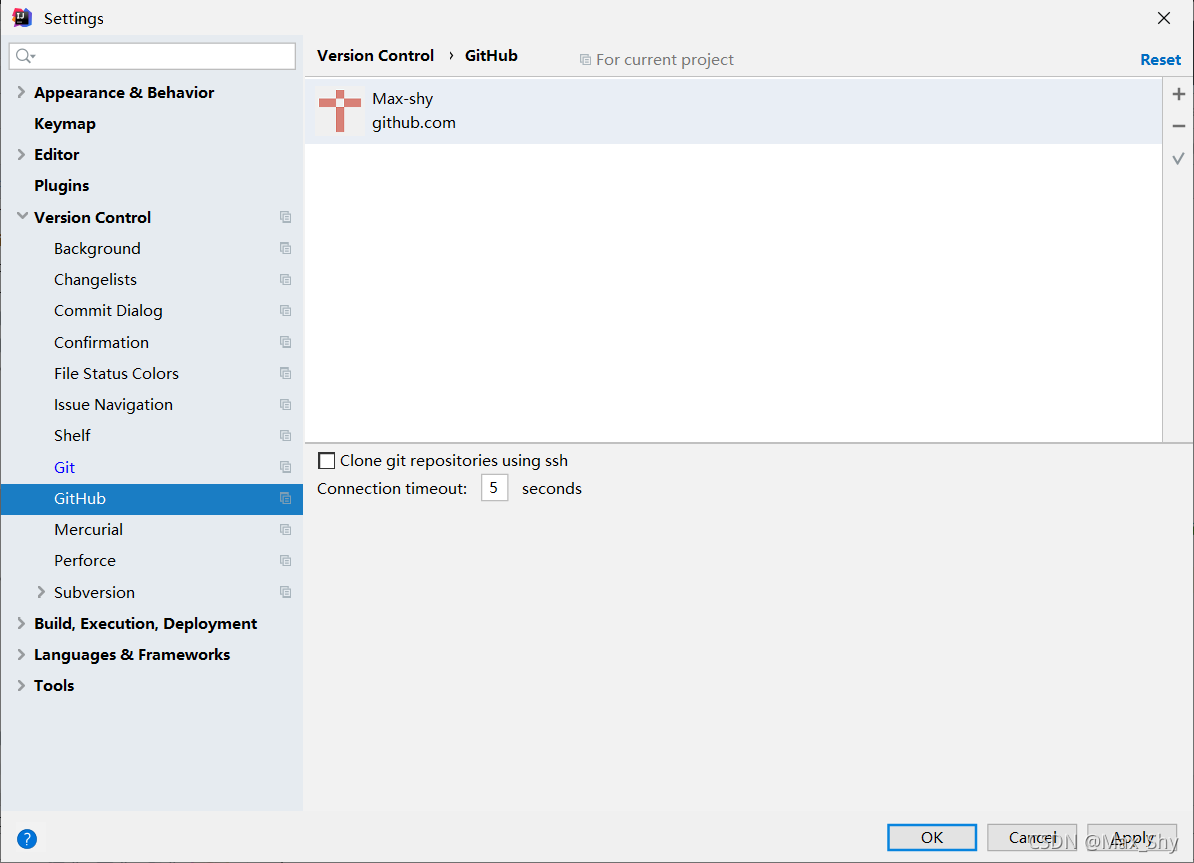
Task: Click project-level icon beside Issue Navigation
Action: tap(286, 404)
